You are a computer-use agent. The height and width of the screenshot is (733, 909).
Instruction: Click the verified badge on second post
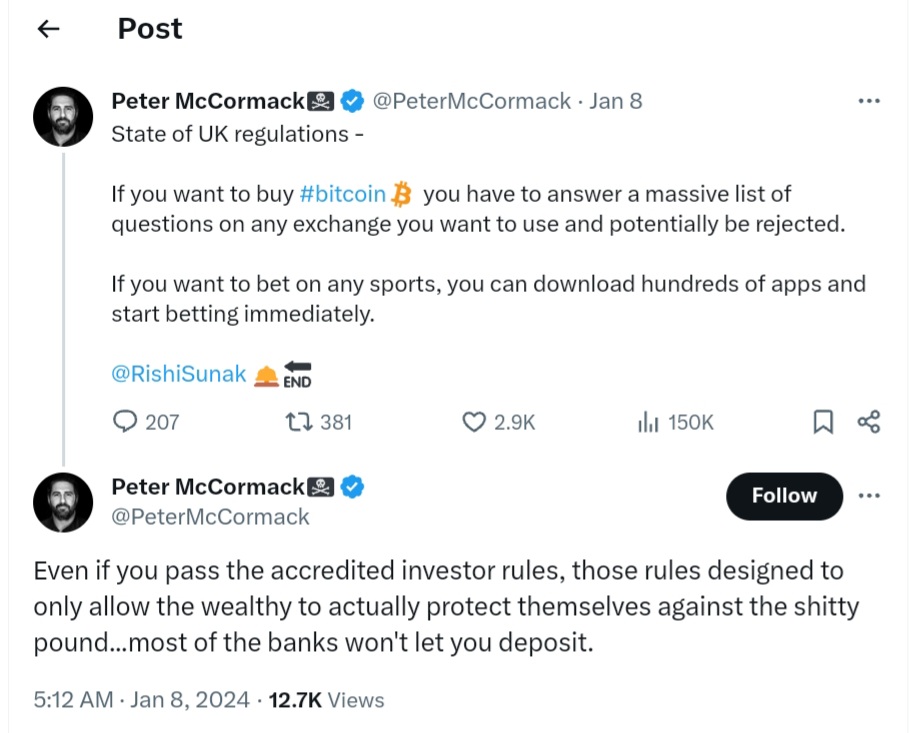[x=352, y=487]
